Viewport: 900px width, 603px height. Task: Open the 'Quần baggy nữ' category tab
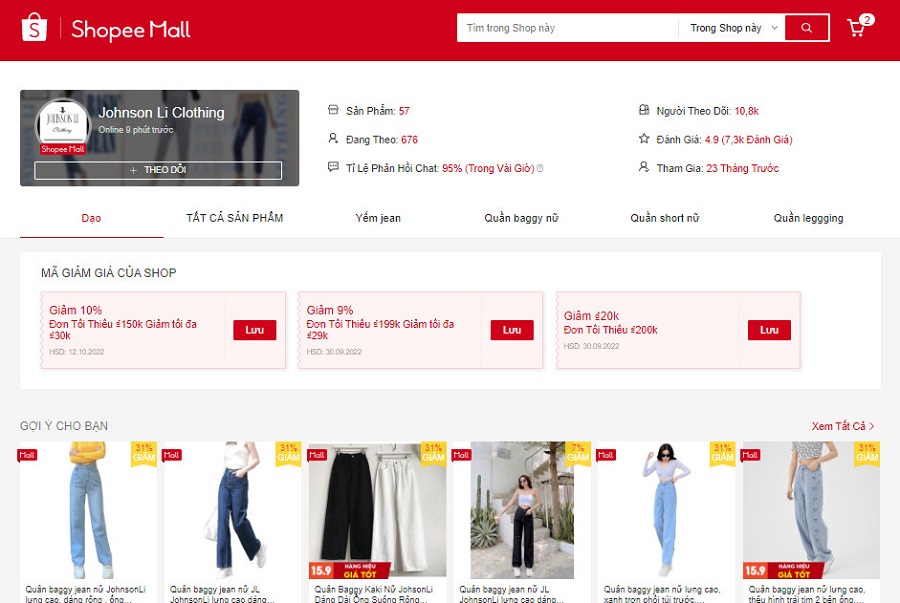click(521, 218)
